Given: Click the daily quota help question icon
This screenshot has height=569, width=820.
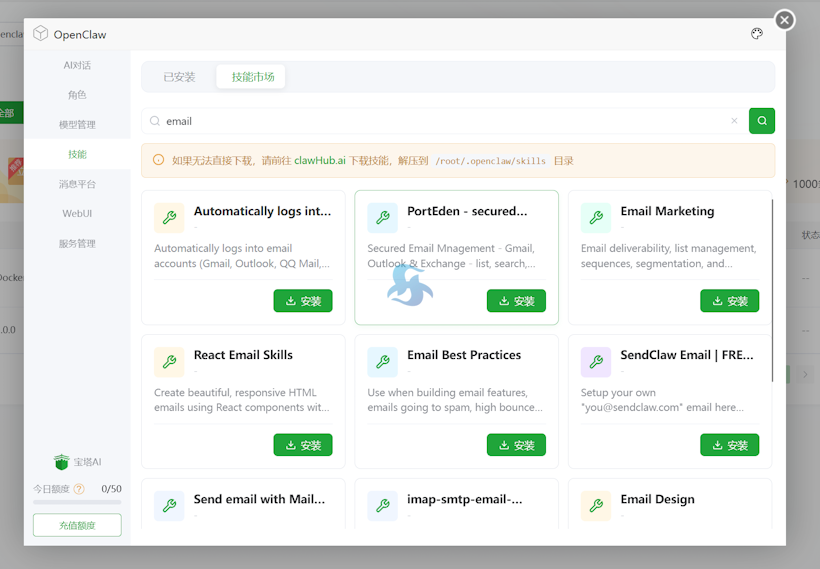Looking at the screenshot, I should tap(79, 489).
